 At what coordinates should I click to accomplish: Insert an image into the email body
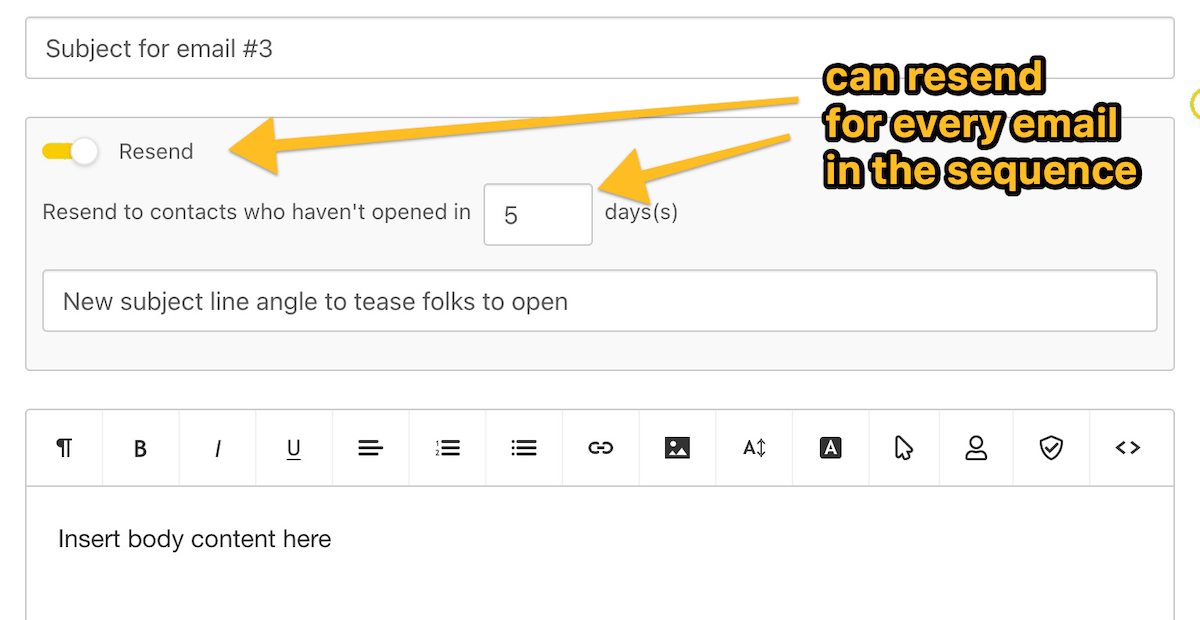tap(677, 448)
